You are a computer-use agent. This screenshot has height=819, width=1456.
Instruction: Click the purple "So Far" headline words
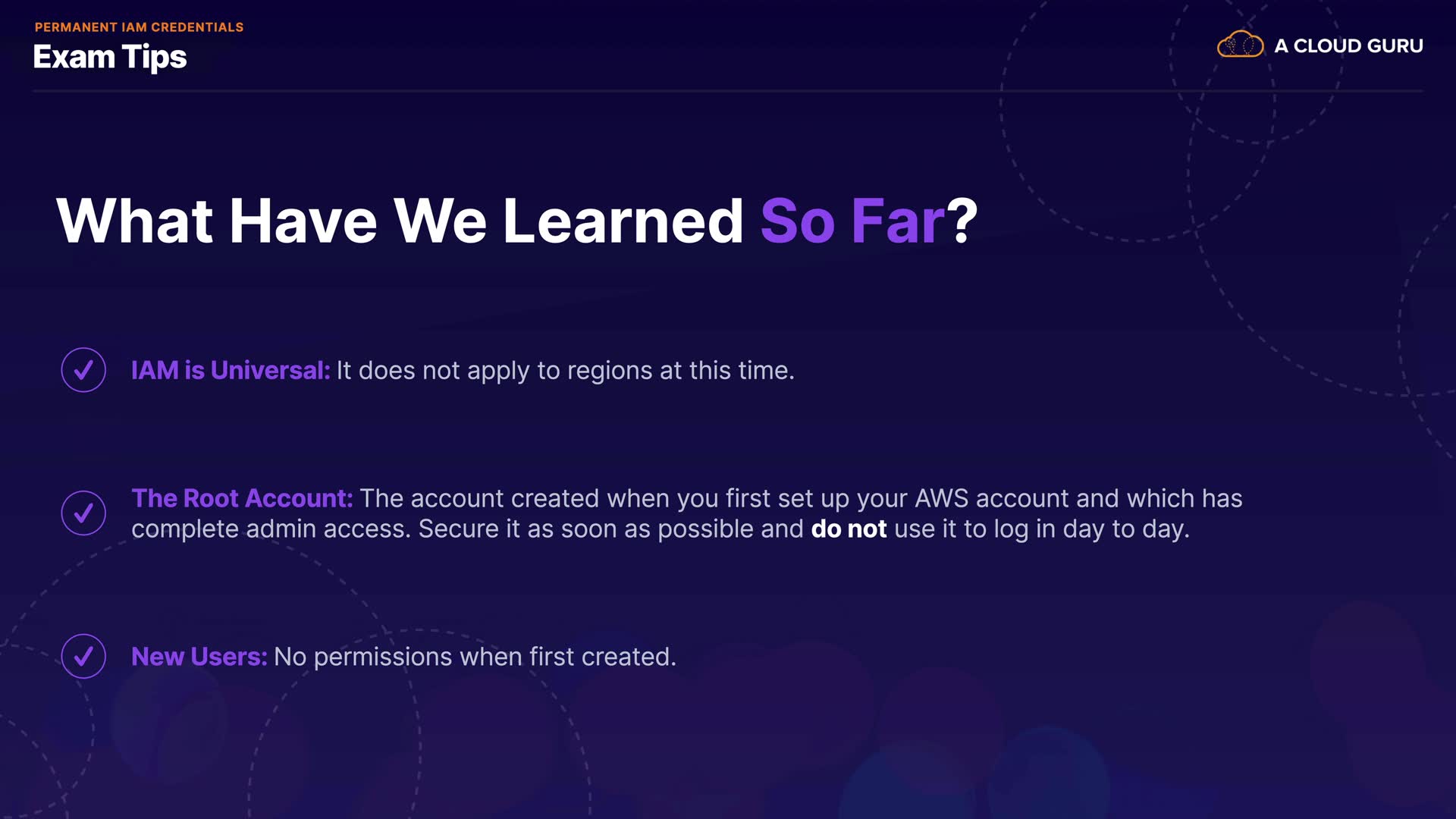(852, 221)
